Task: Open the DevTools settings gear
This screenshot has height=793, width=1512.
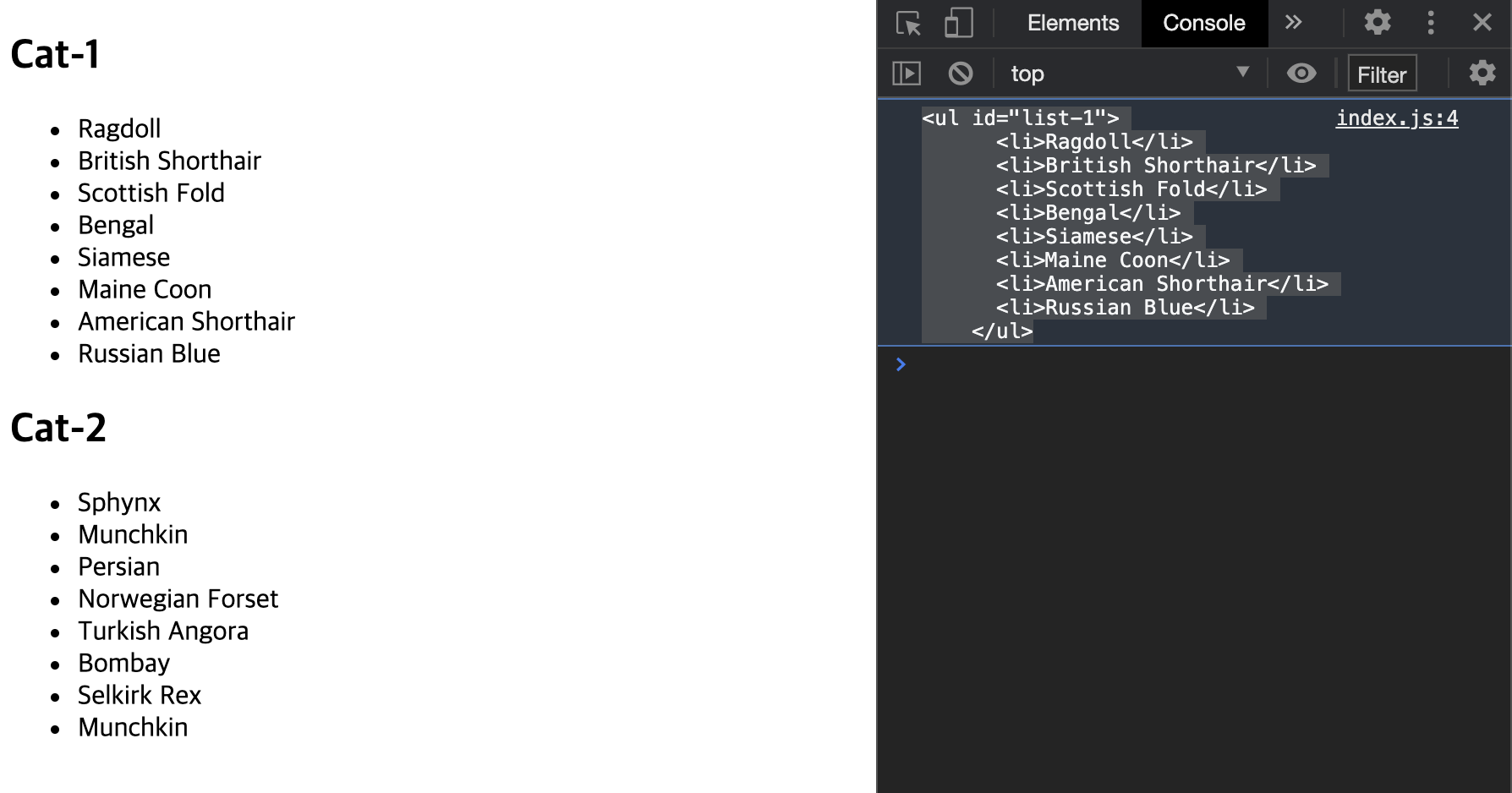Action: 1378,23
